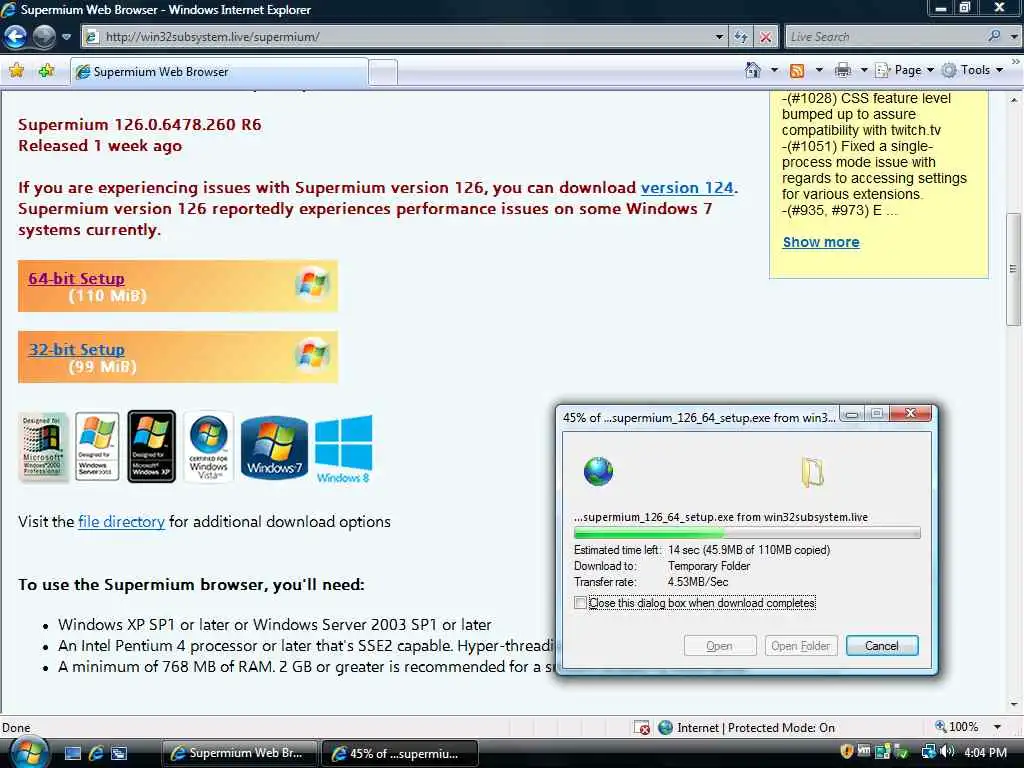
Task: Click the search magnifier icon
Action: coord(995,36)
